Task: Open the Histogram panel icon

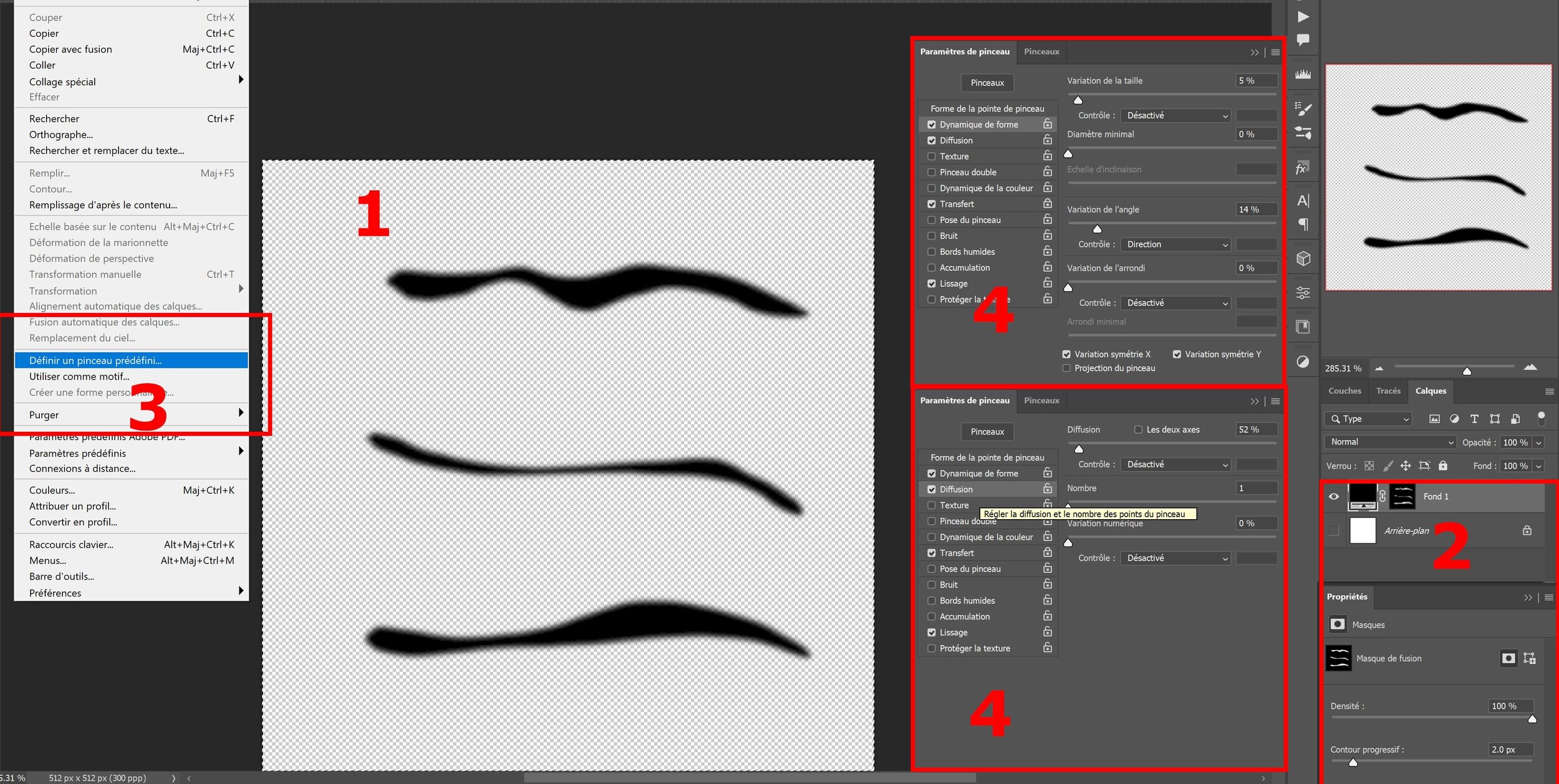Action: pyautogui.click(x=1303, y=75)
